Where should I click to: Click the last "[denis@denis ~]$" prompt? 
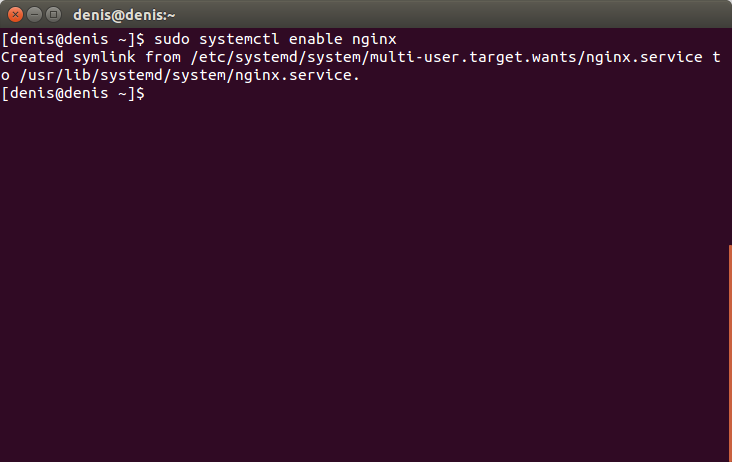(x=73, y=93)
